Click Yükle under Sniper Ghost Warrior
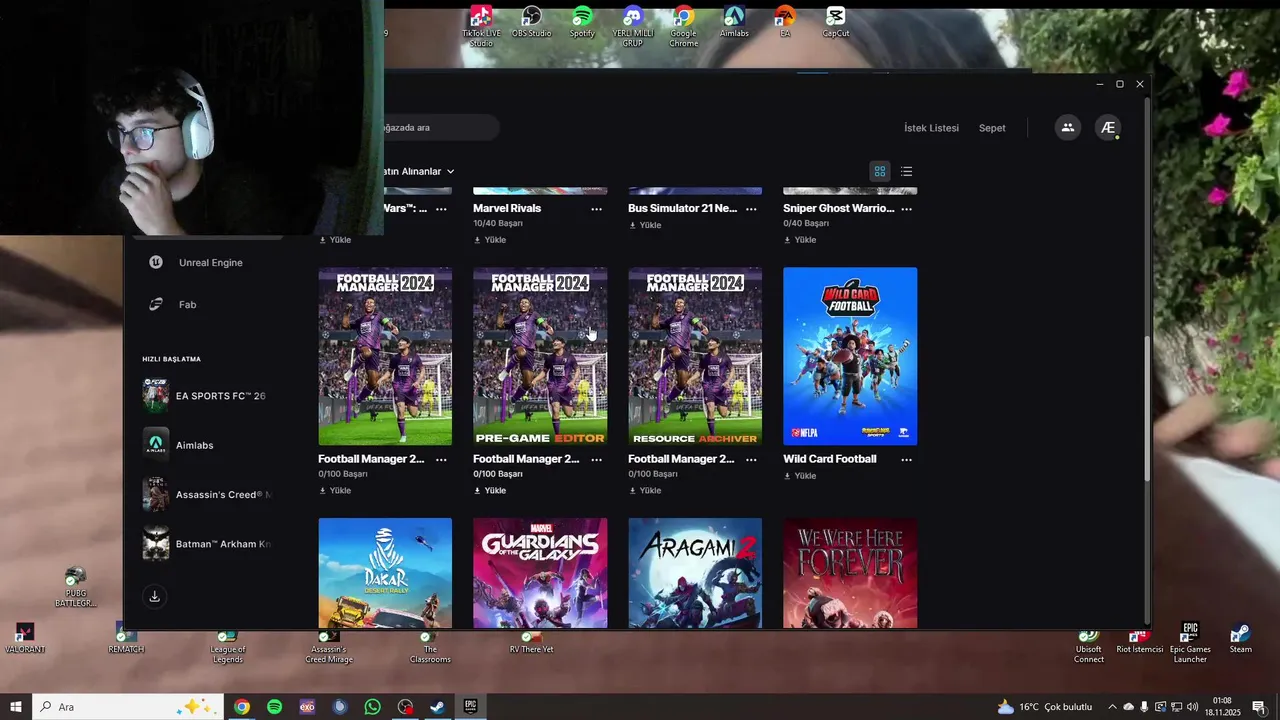 coord(800,240)
